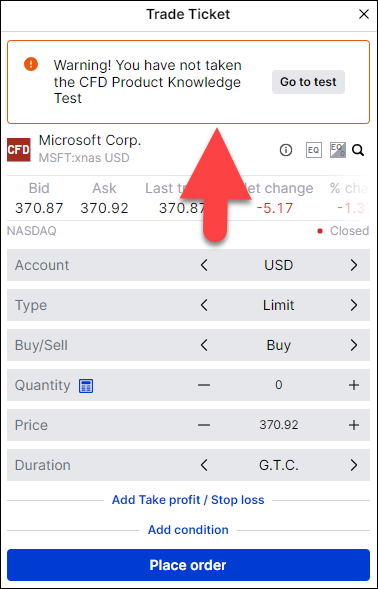Switch order Type with left chevron
Screen dimensions: 378x589
point(204,305)
